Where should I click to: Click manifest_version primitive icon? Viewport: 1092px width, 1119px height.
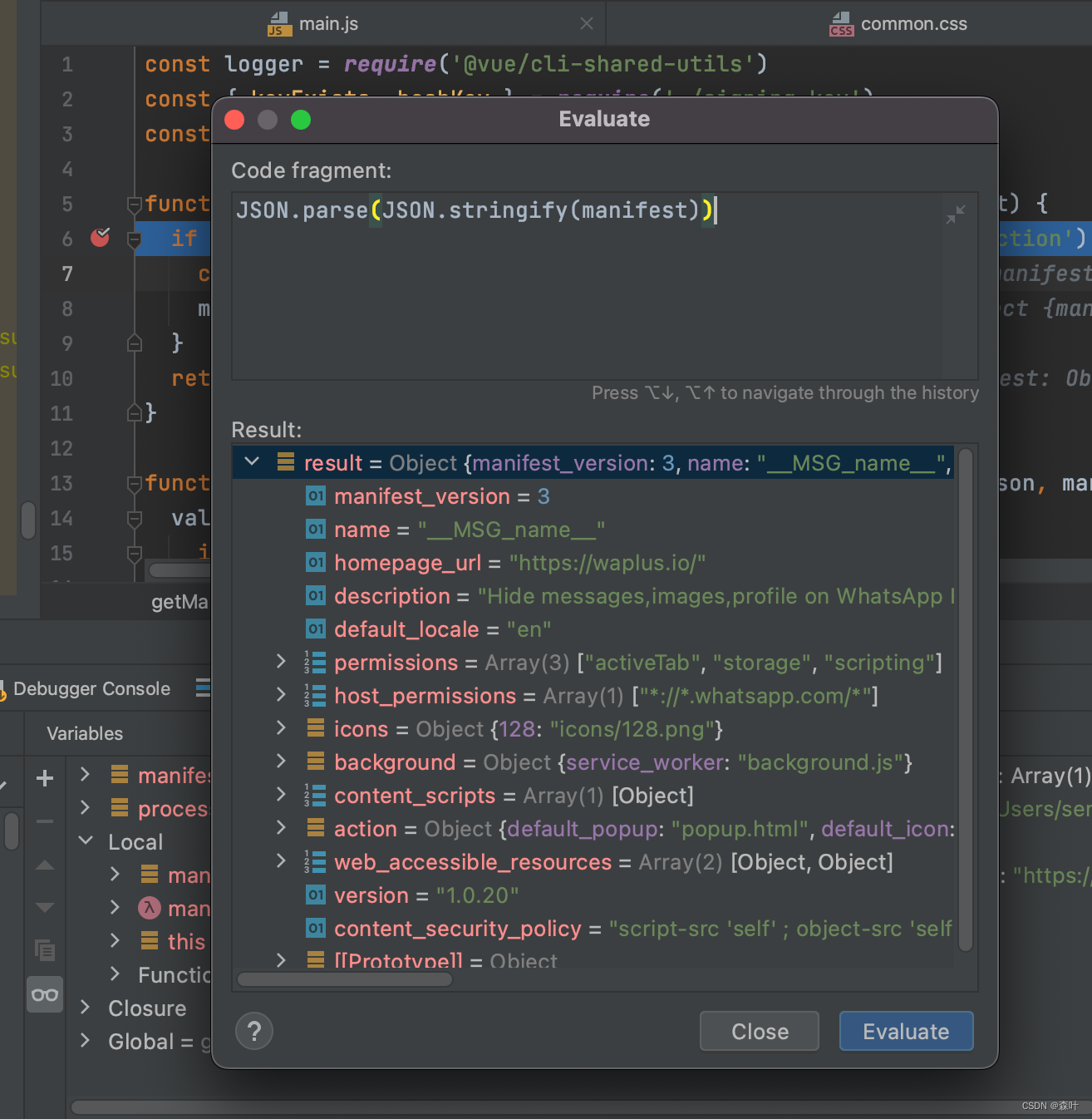[316, 496]
